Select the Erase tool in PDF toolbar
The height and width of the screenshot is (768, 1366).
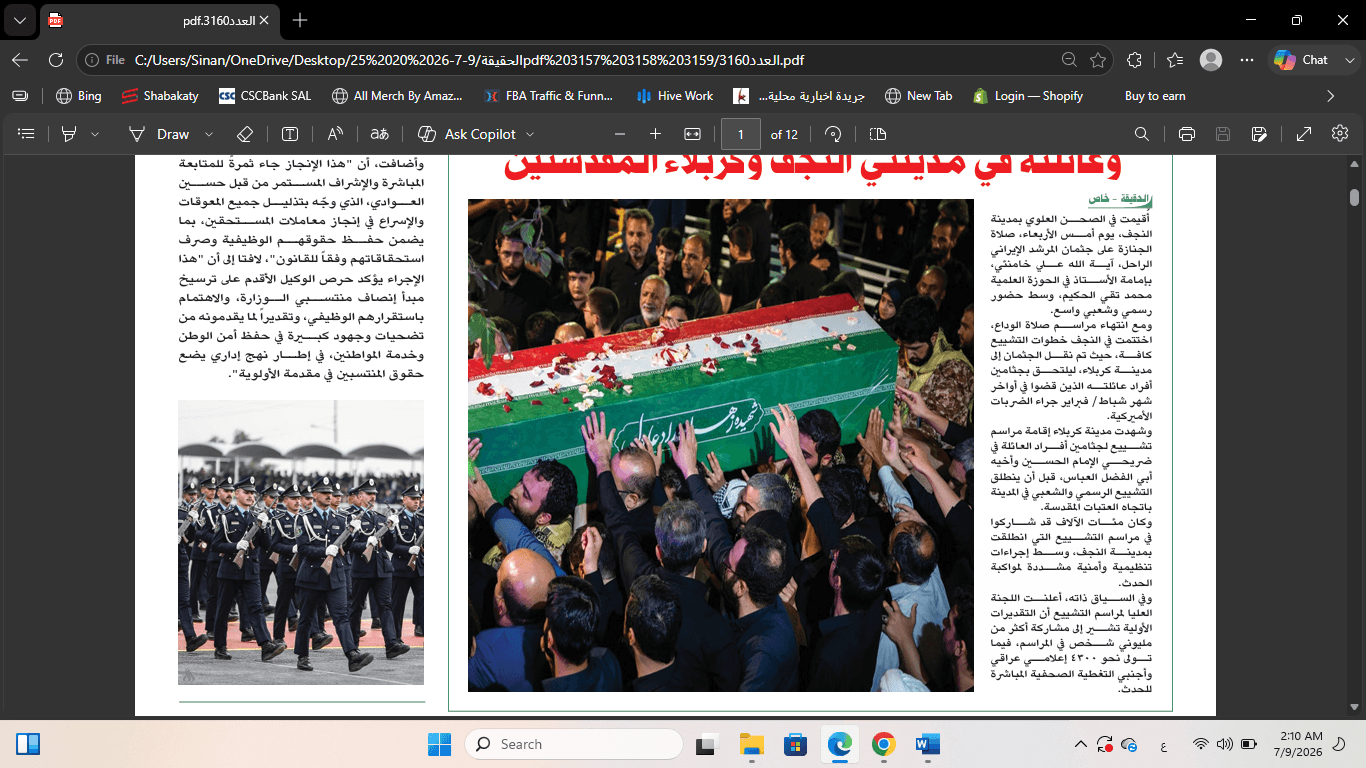[x=245, y=134]
